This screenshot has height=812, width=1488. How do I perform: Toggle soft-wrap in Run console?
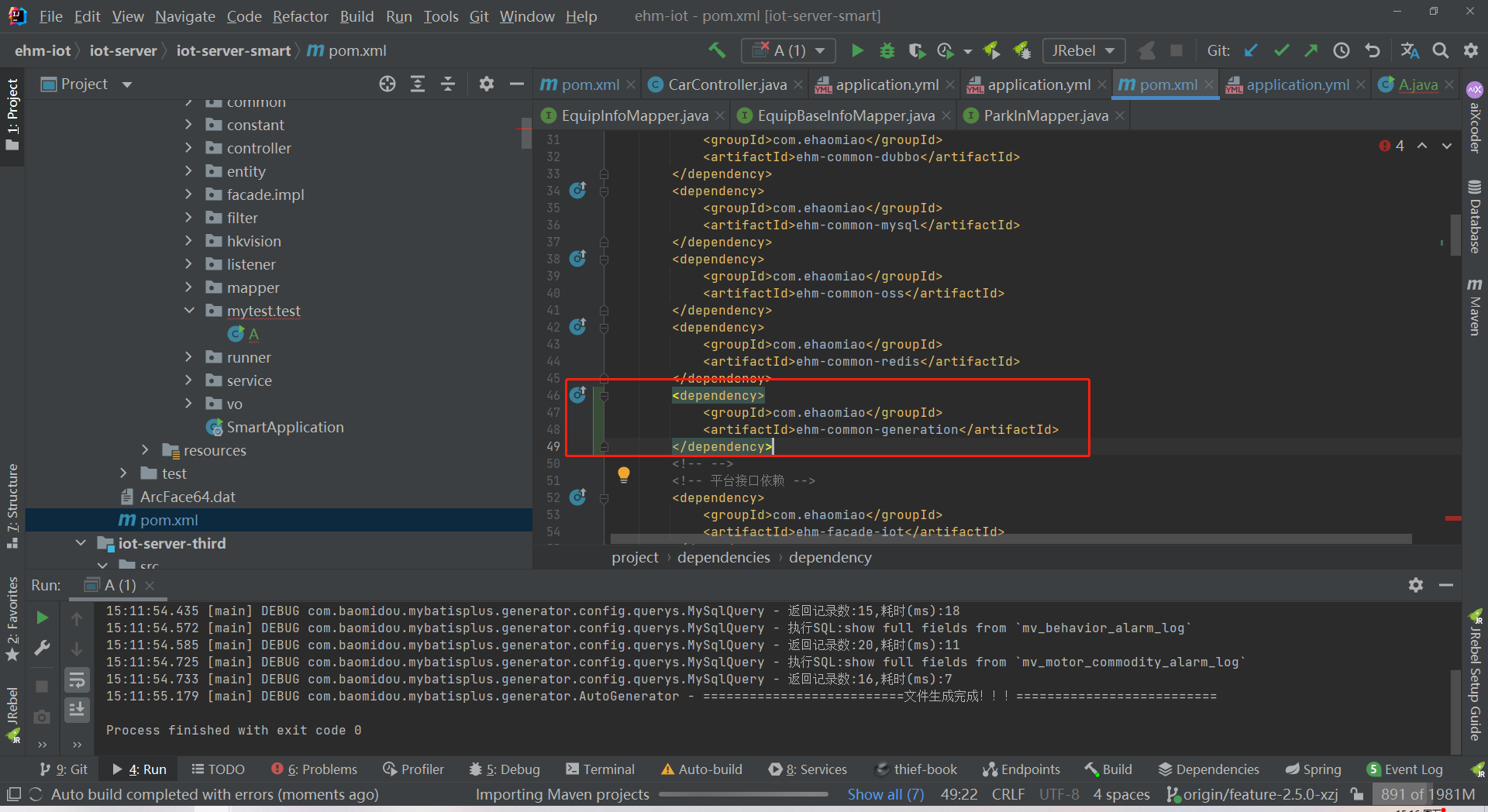pyautogui.click(x=77, y=680)
